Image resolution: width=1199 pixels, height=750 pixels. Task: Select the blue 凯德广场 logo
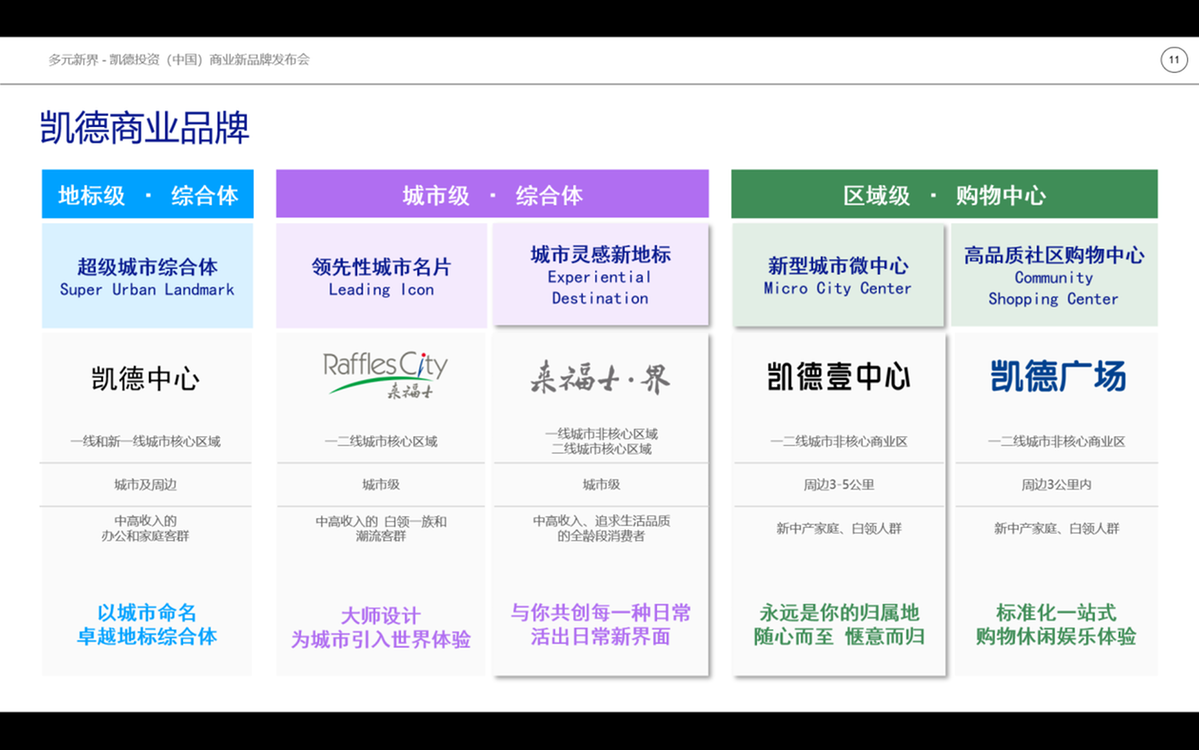[1057, 377]
